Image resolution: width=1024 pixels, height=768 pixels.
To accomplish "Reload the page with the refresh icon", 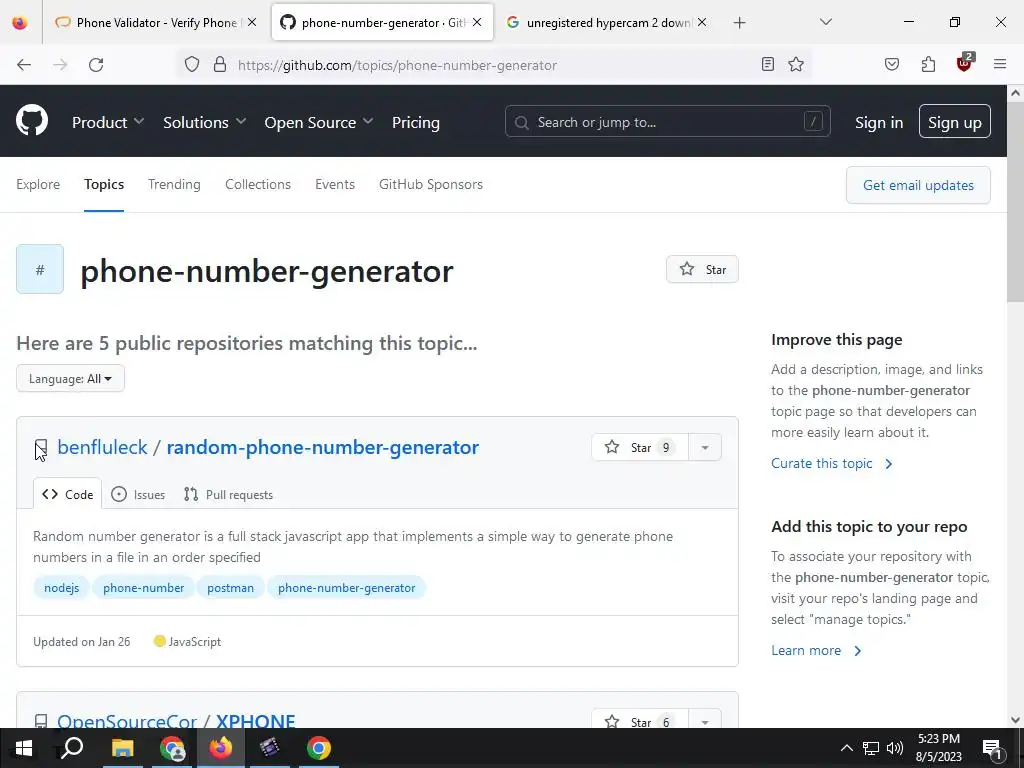I will [x=96, y=65].
